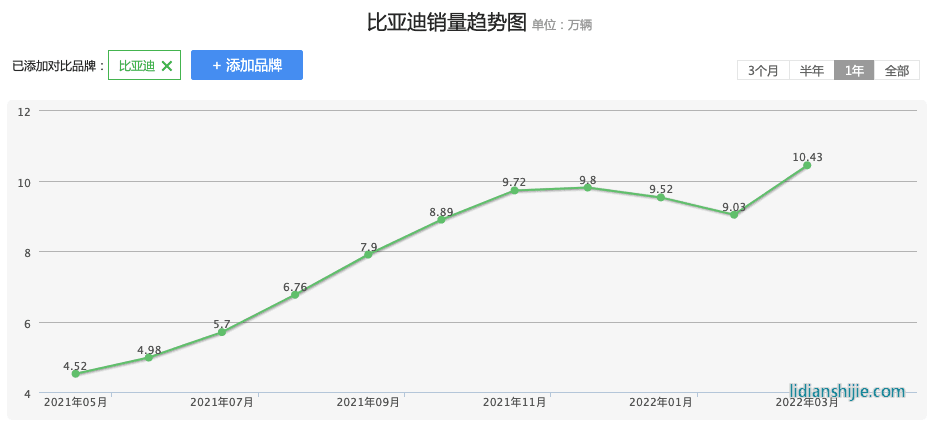The width and height of the screenshot is (929, 424).
Task: Click the 8.89 data point marker
Action: [x=441, y=220]
